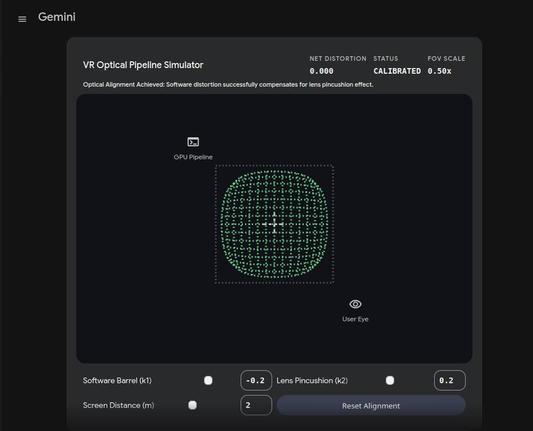Click the Lens Pincushion value field showing 0.2
Screen dimensions: 533x431
pos(449,380)
